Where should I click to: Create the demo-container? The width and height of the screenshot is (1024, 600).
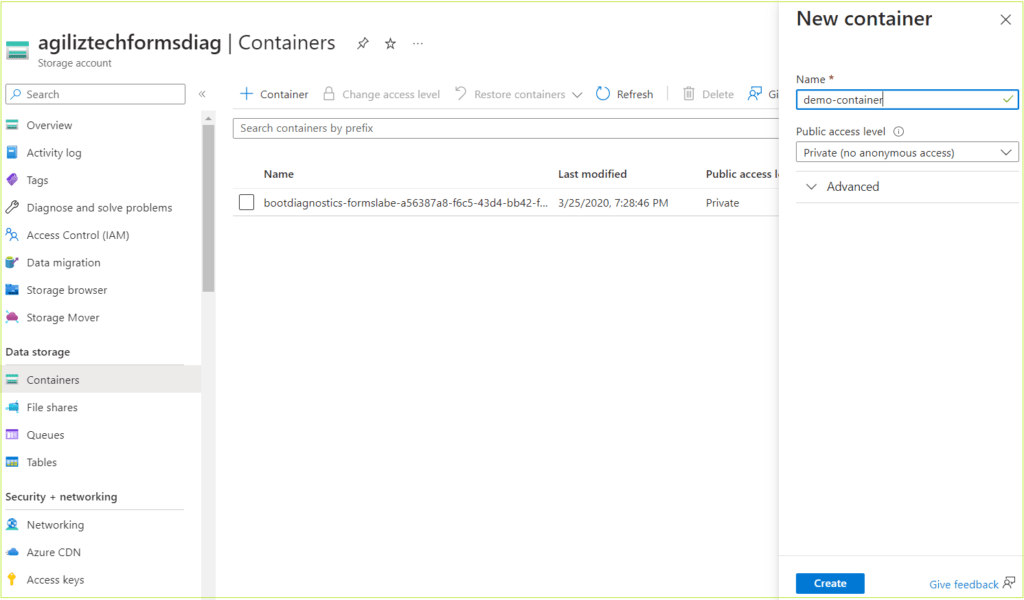829,583
